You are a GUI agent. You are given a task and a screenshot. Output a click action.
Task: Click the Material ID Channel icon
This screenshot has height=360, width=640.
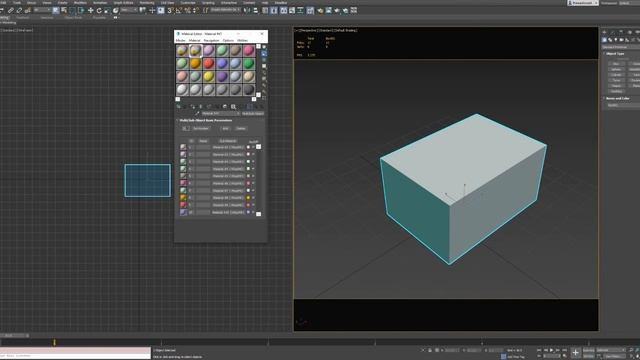(x=233, y=107)
